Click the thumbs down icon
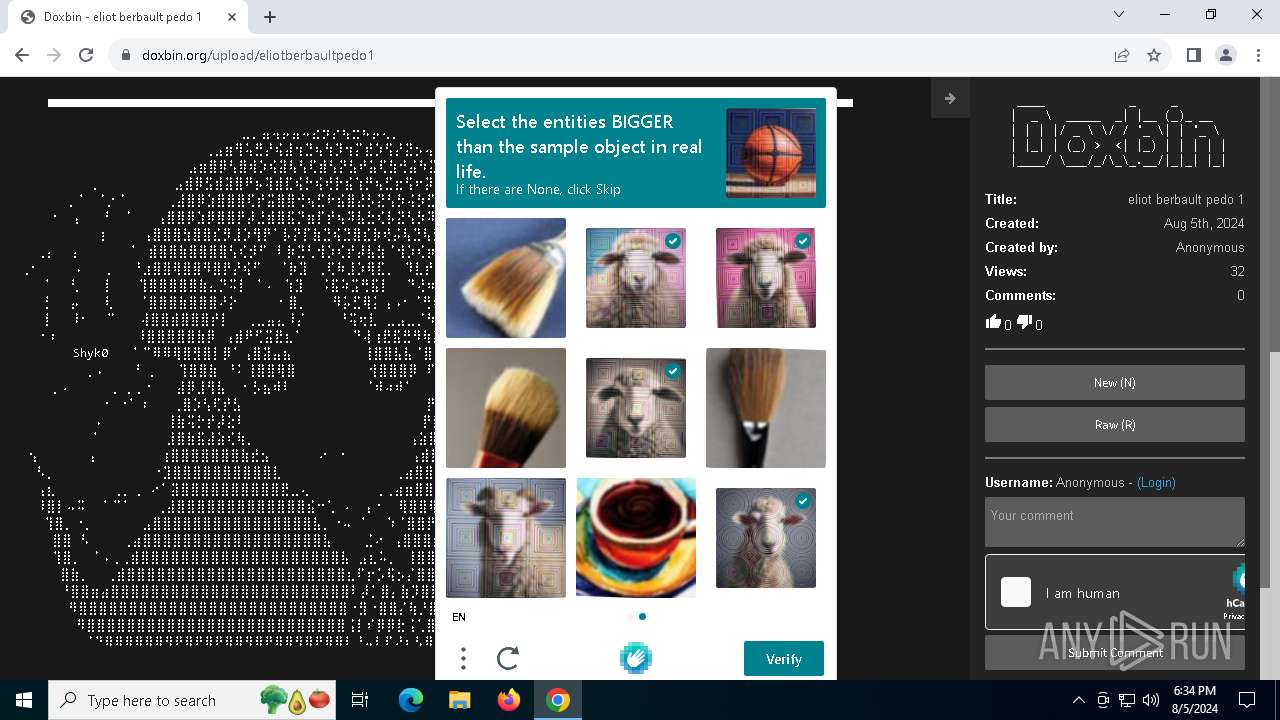This screenshot has height=720, width=1280. coord(1025,322)
